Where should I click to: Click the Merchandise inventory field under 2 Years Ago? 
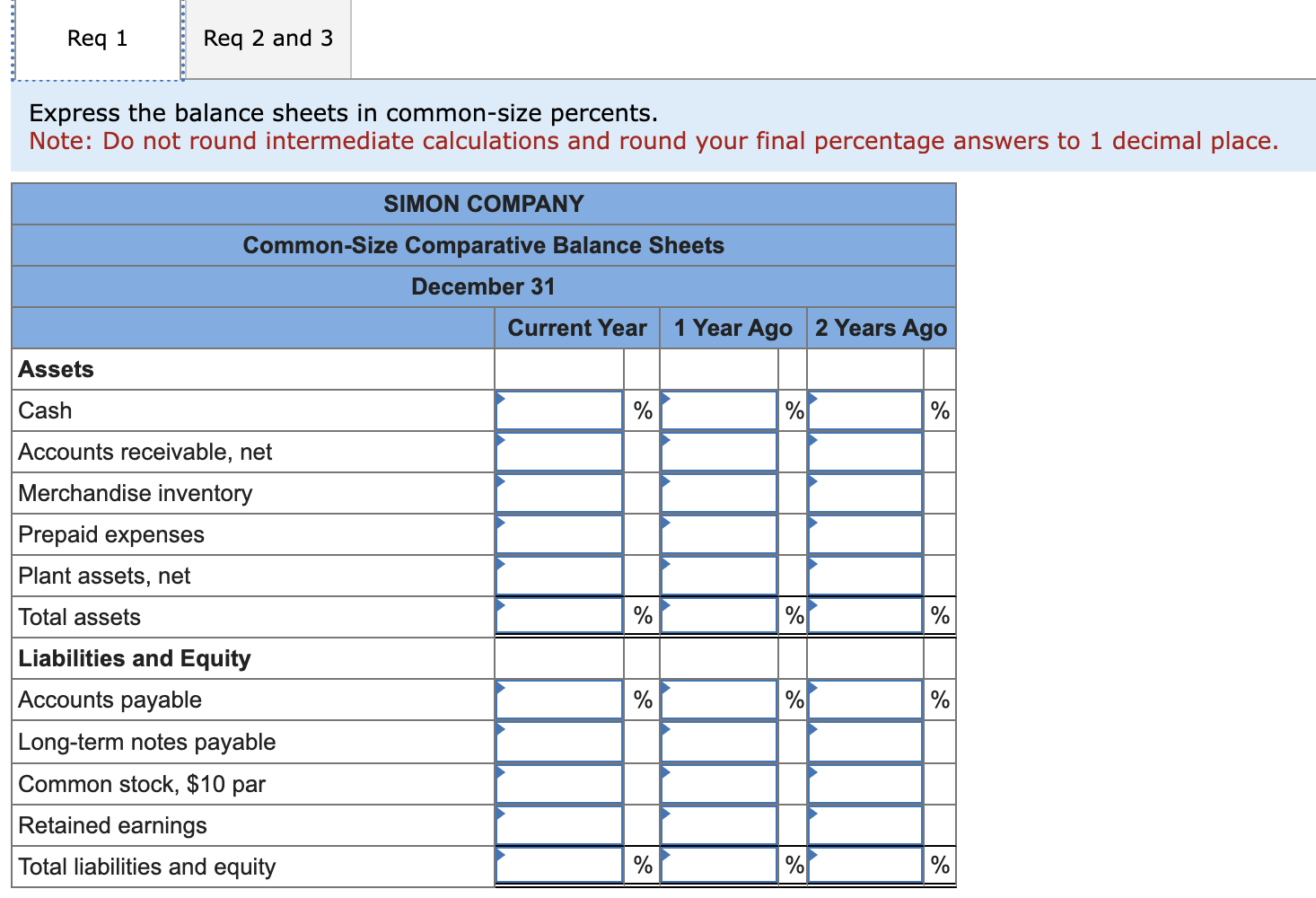(x=864, y=492)
